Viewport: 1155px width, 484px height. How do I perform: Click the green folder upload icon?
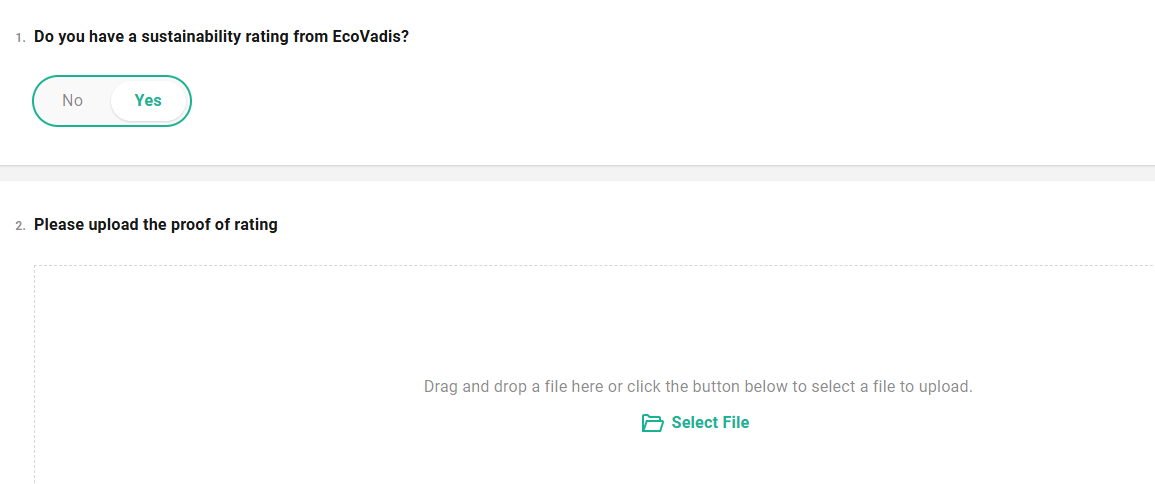click(652, 423)
